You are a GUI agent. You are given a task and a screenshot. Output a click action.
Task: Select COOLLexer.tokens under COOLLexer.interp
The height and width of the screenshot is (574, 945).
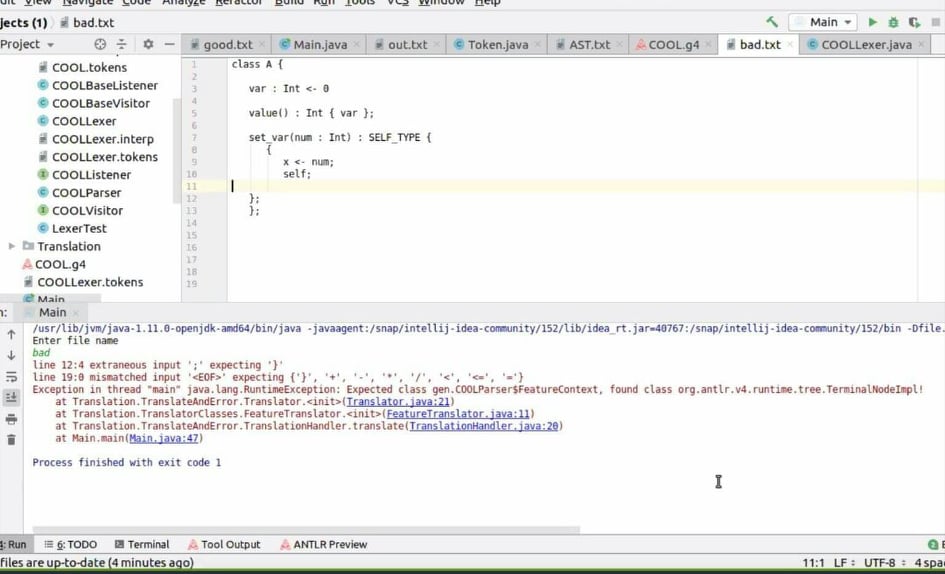(x=105, y=157)
